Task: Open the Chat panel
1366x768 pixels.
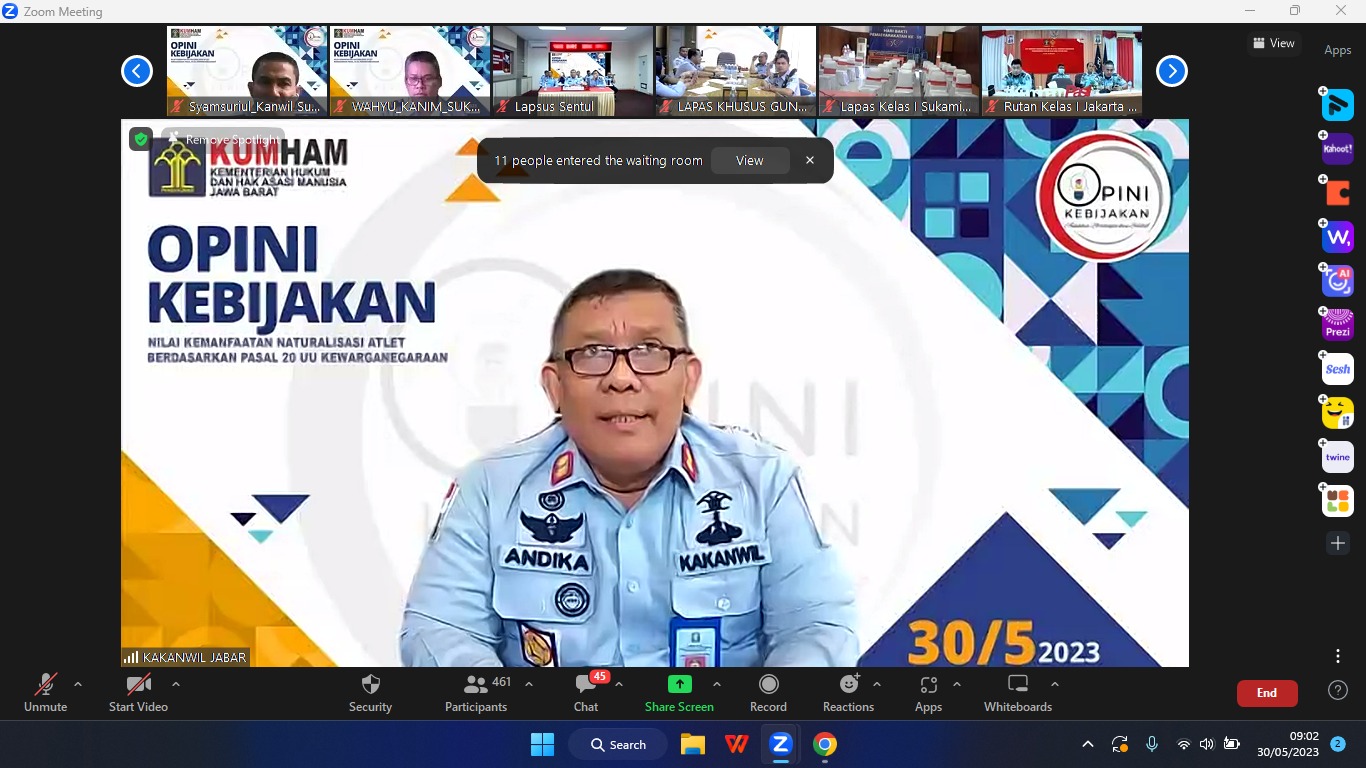Action: [x=586, y=692]
